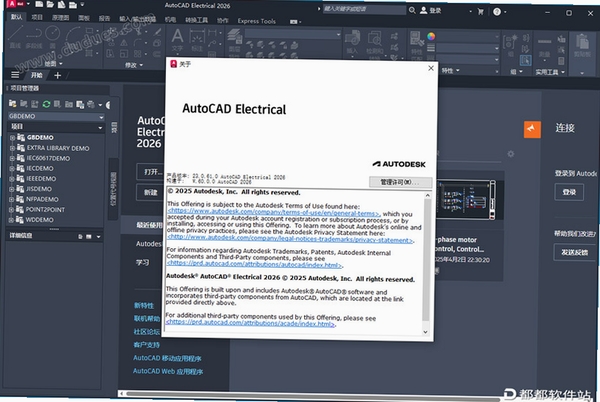Expand the WDDEMO project node

[12, 220]
